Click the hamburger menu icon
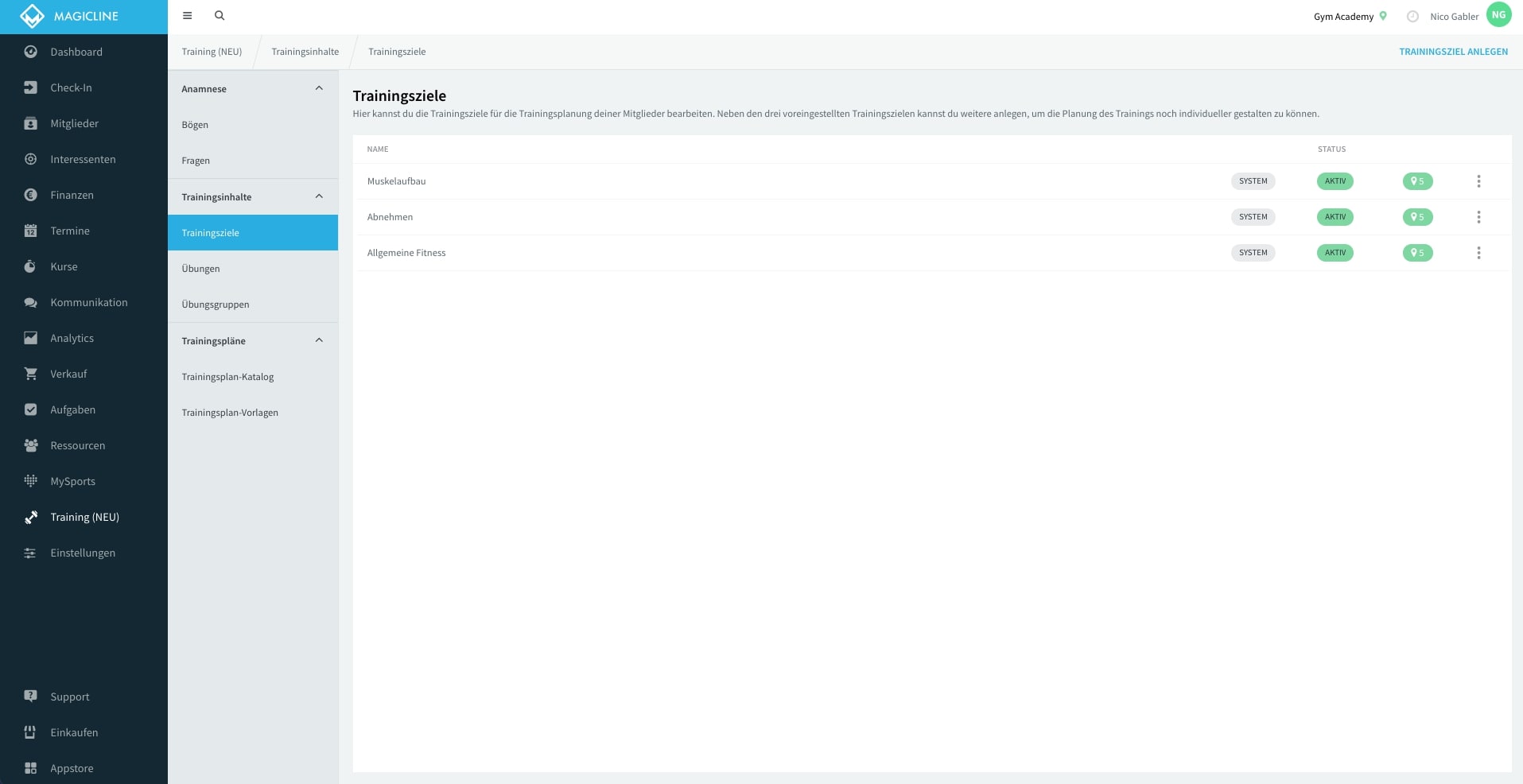1523x784 pixels. click(187, 16)
